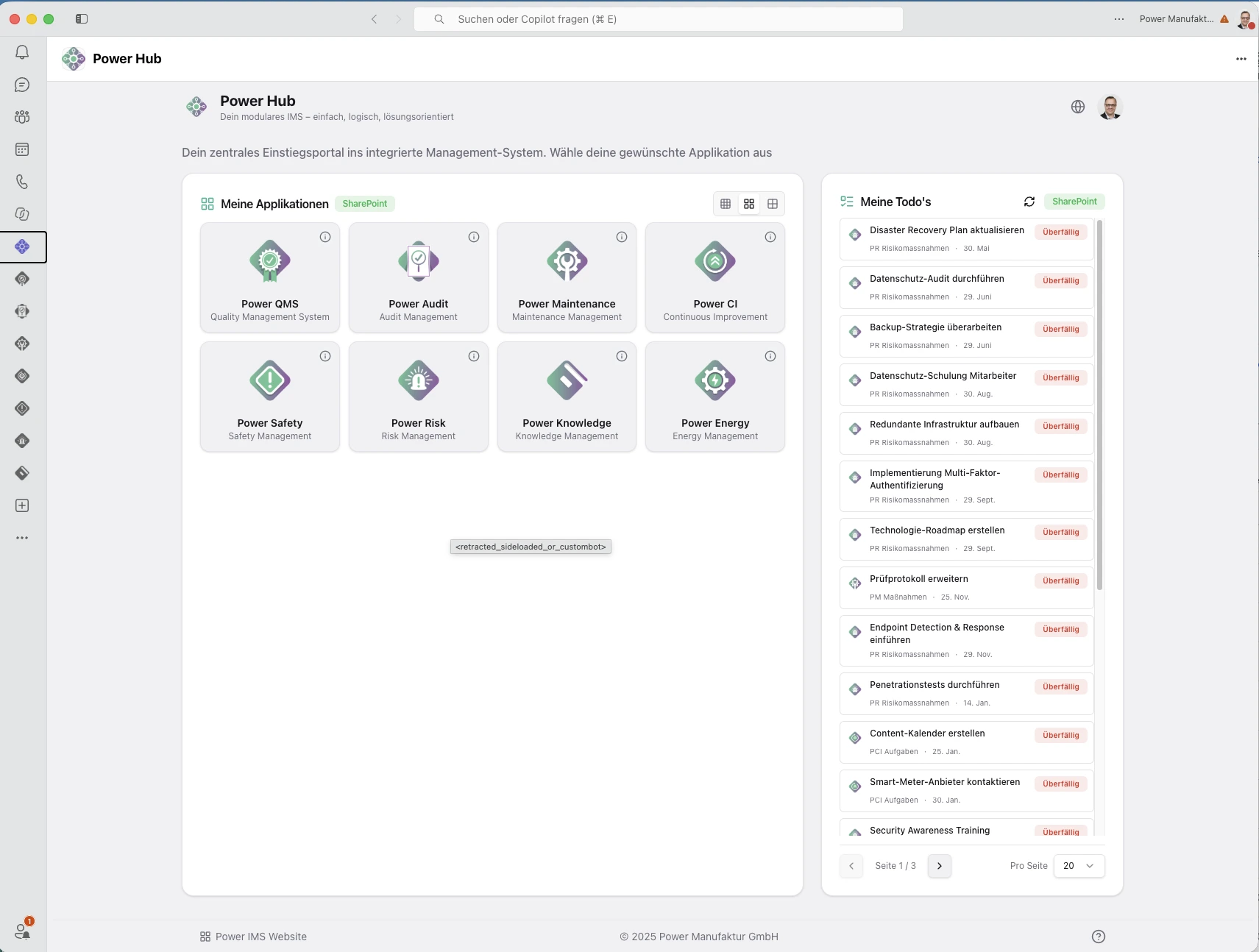Screen dimensions: 1259x952
Task: Open todo Smart-Meter-Anbieter kontaktieren
Action: [x=966, y=791]
